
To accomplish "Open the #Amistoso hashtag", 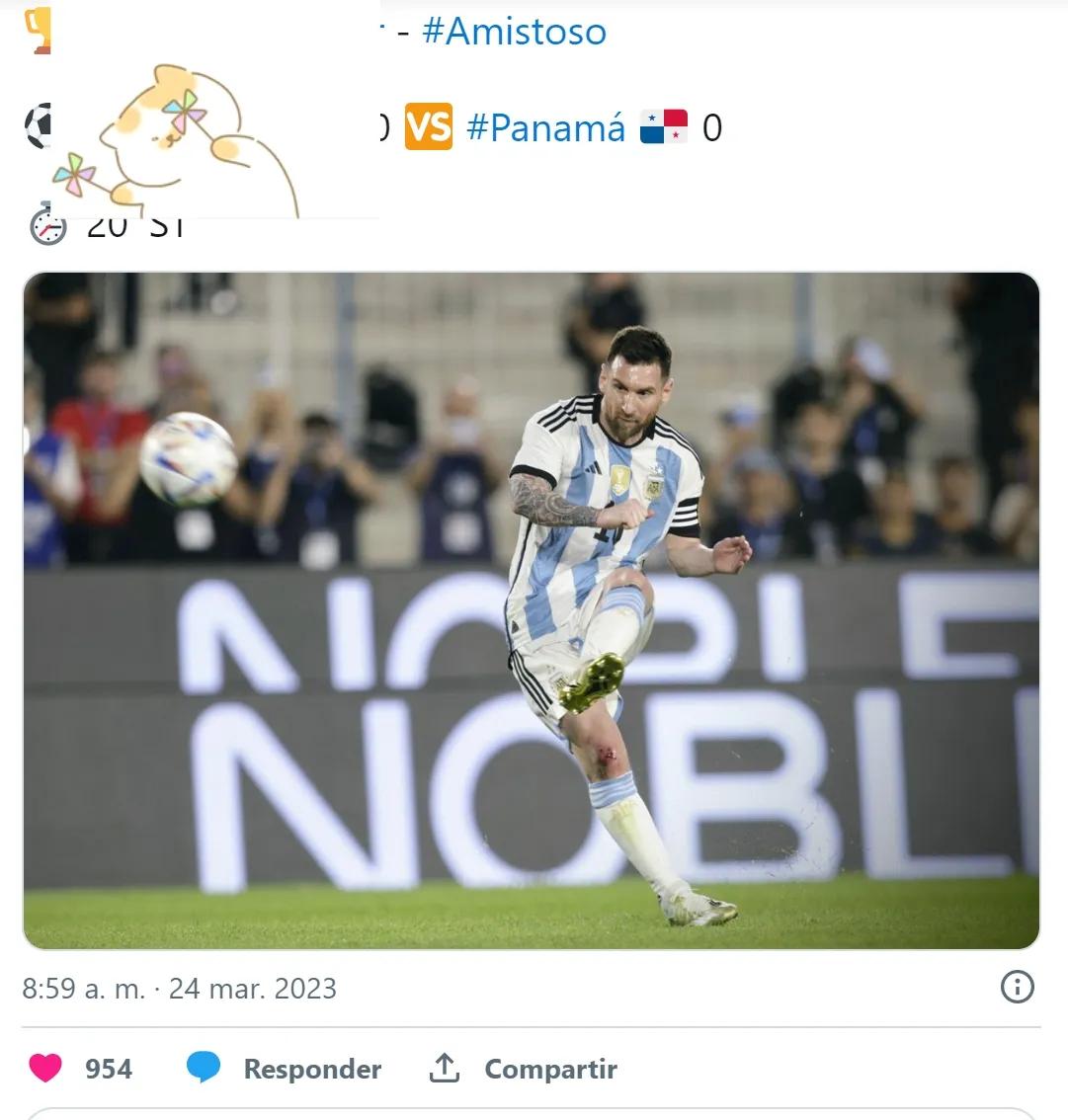I will pos(515,32).
